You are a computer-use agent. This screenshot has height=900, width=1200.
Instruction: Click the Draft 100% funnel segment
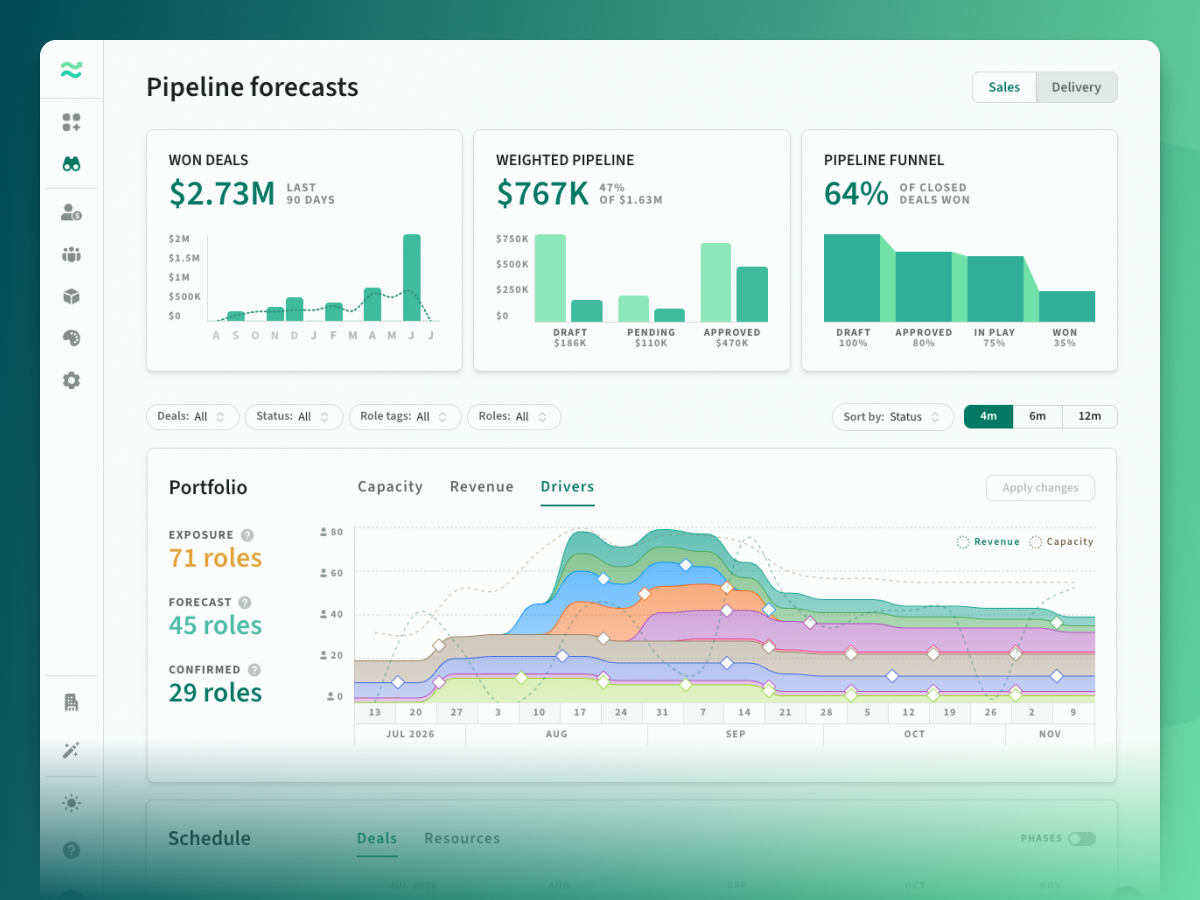[852, 278]
